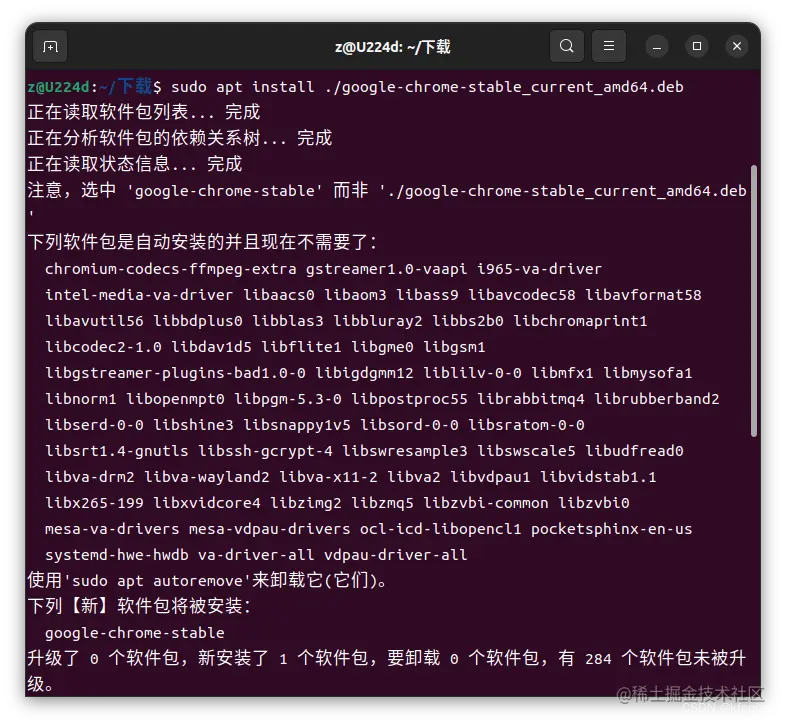The width and height of the screenshot is (786, 725).
Task: Click the line '正在分析软件包的依赖关系树... 完成'
Action: click(180, 138)
